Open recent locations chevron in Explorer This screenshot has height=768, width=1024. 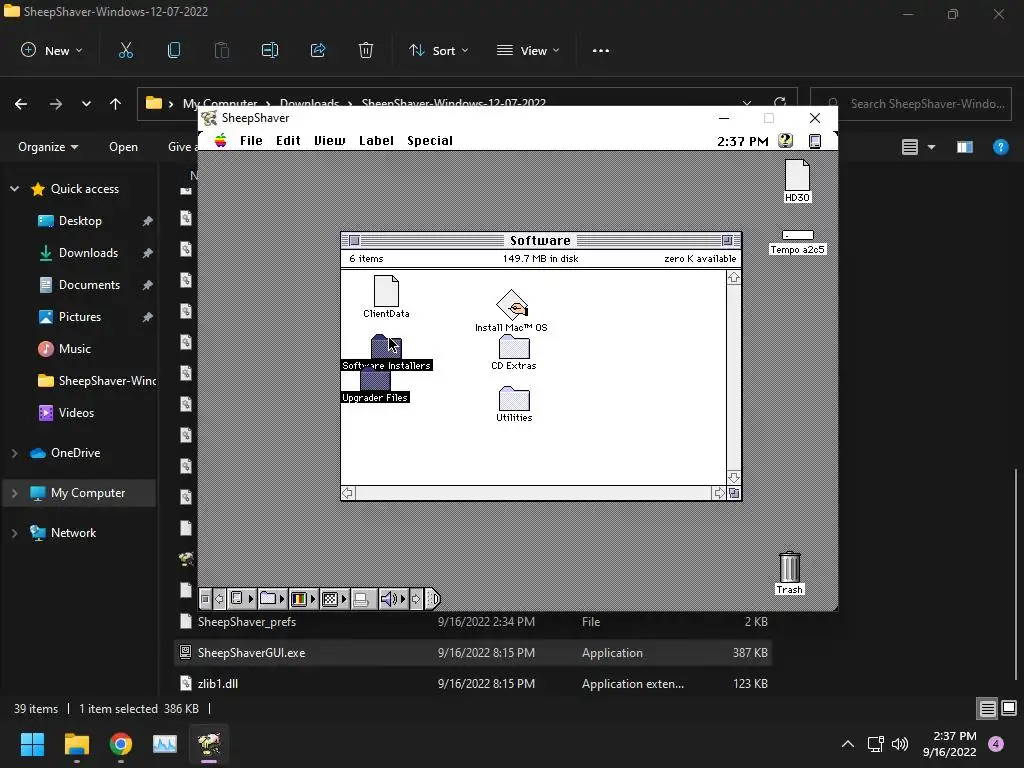(86, 104)
